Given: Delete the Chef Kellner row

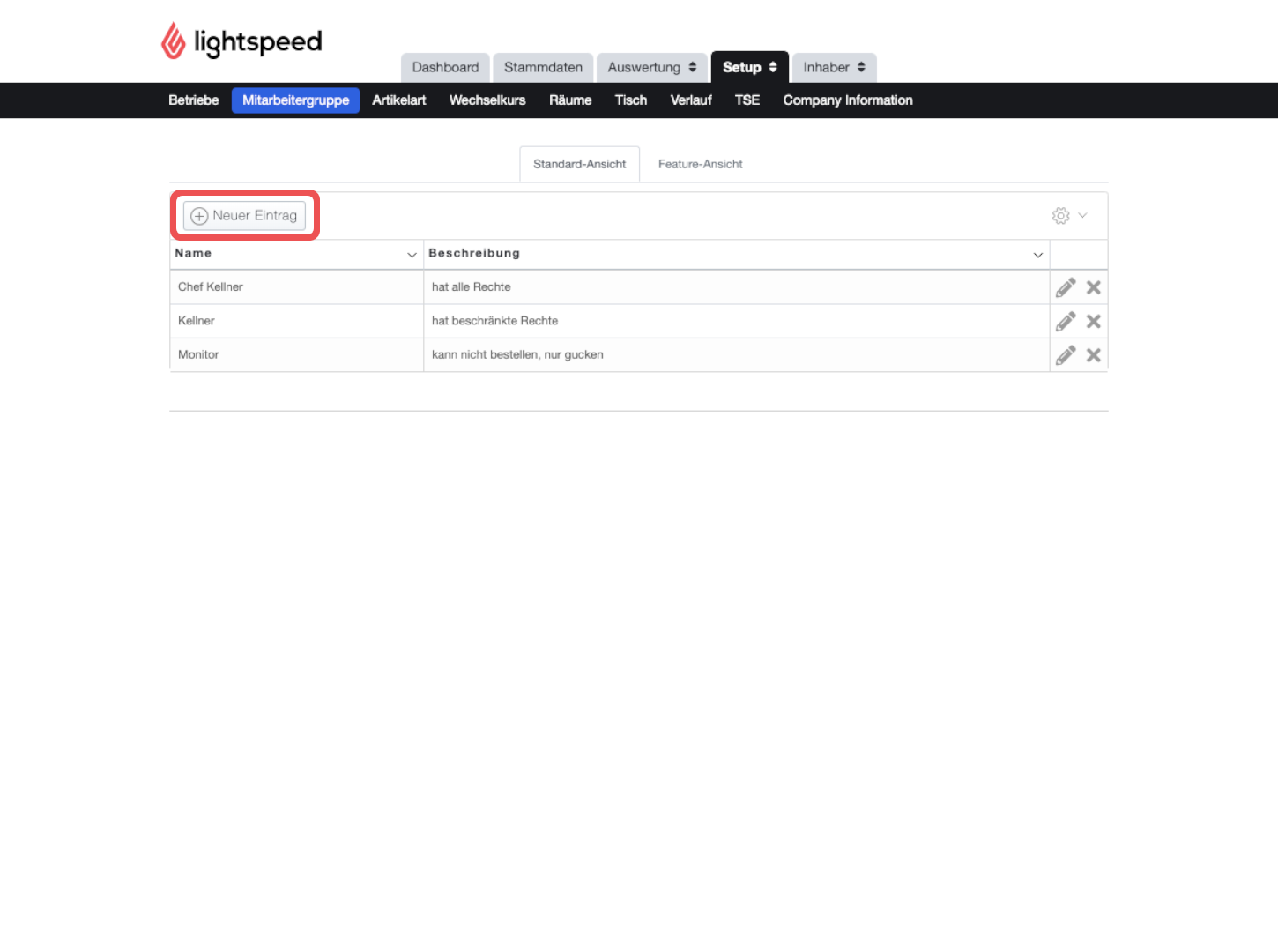Looking at the screenshot, I should [x=1094, y=287].
